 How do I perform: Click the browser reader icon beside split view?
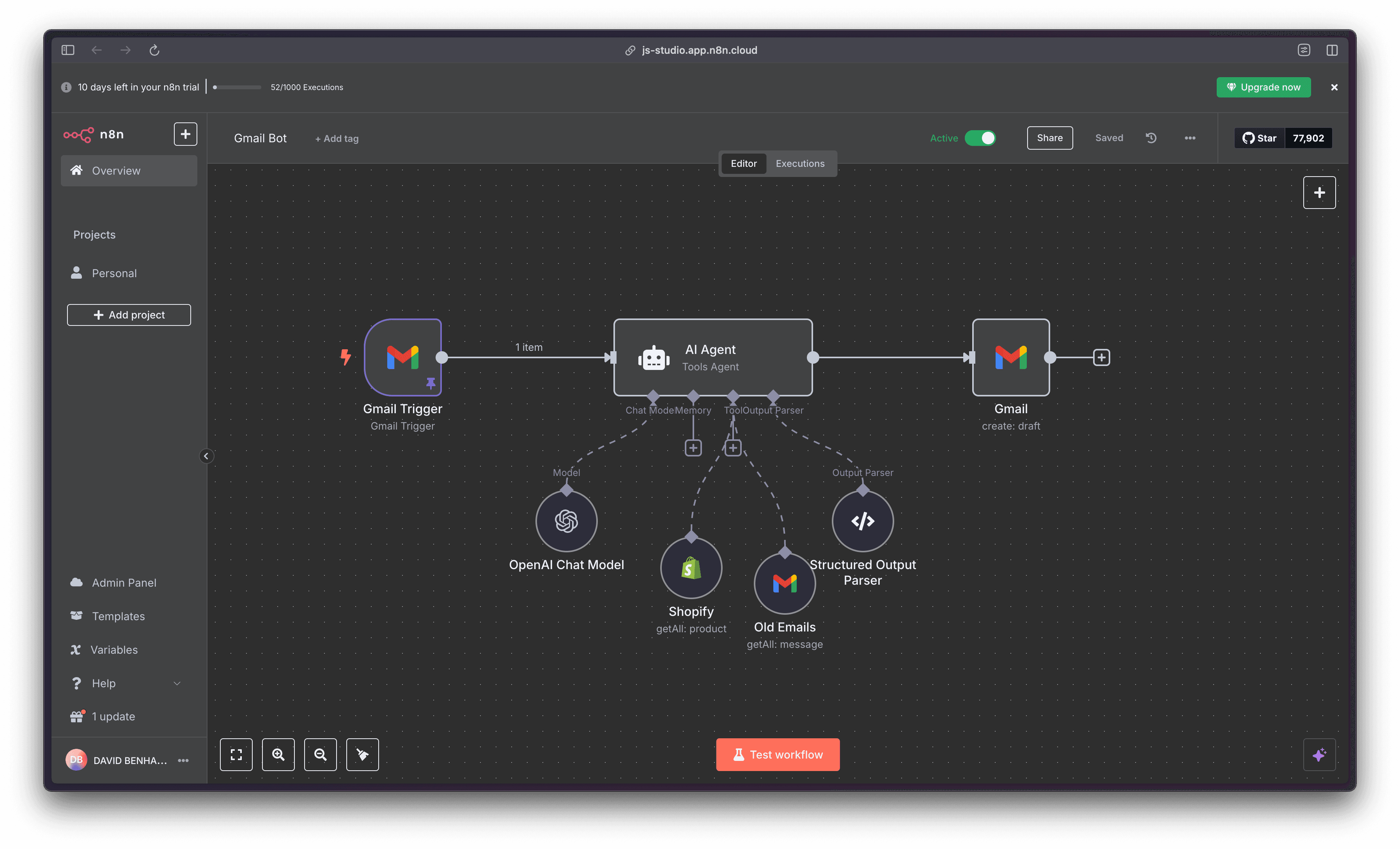pyautogui.click(x=1304, y=50)
